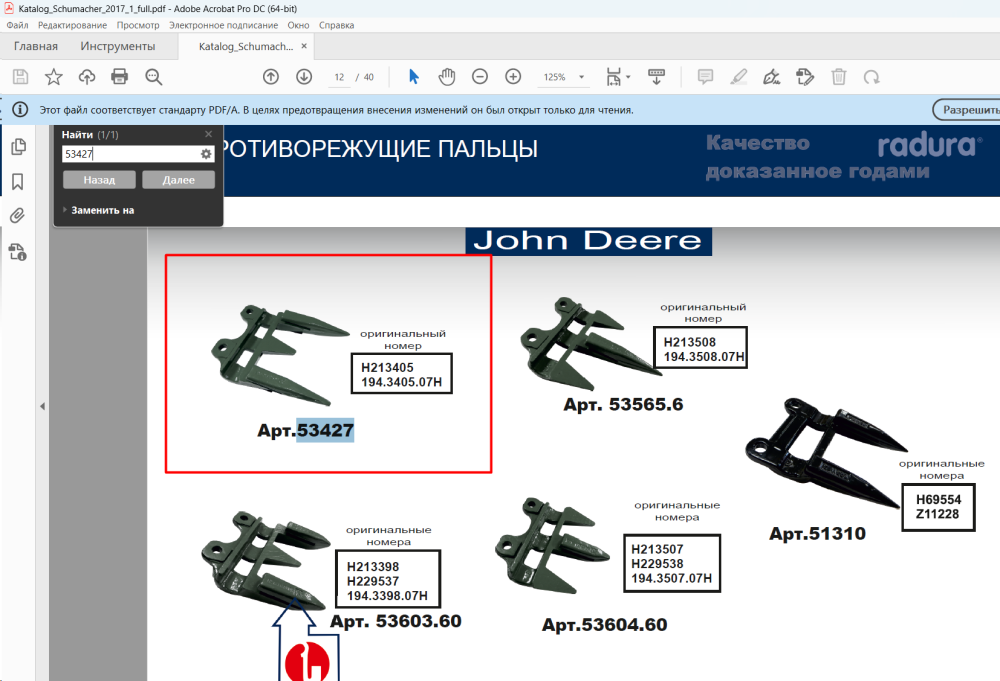Close the Найти search panel
This screenshot has width=1000, height=681.
click(x=209, y=134)
